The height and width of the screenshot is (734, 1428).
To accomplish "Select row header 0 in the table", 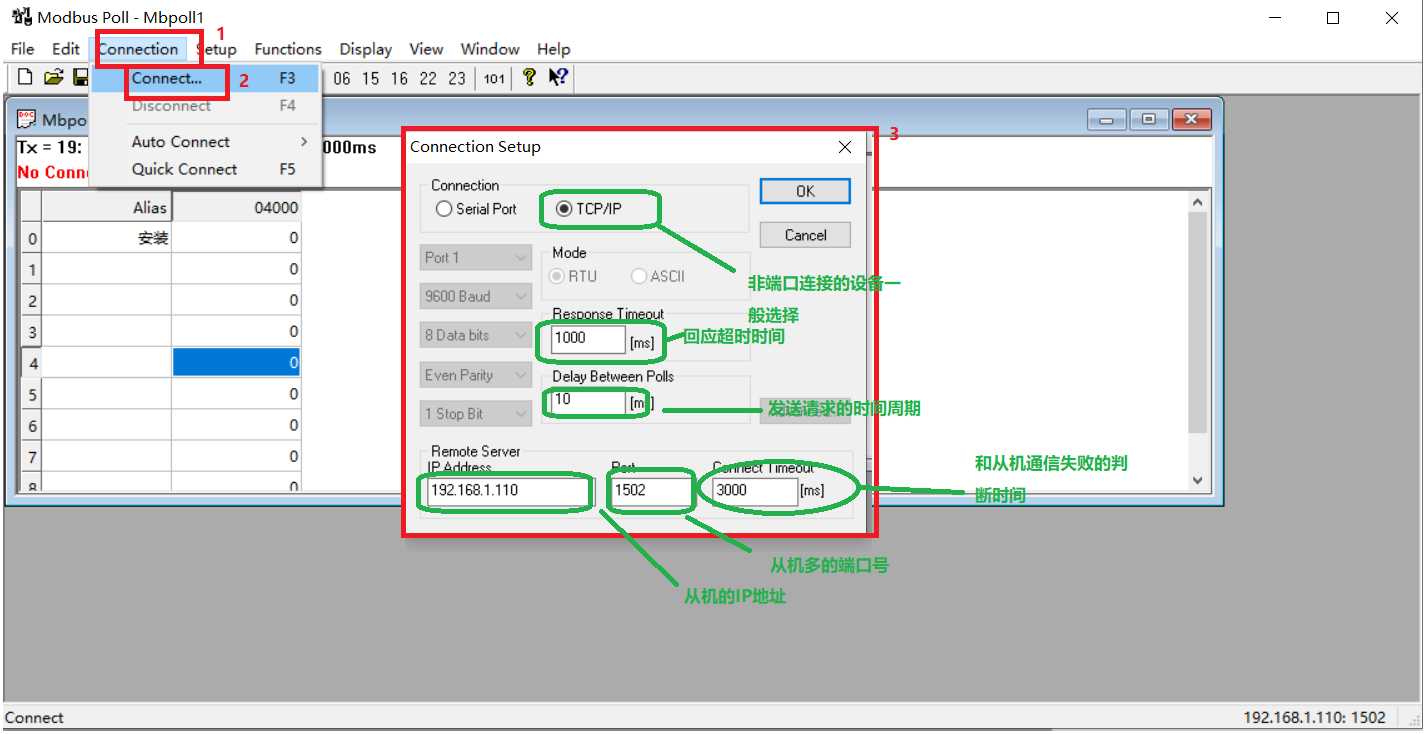I will 32,238.
